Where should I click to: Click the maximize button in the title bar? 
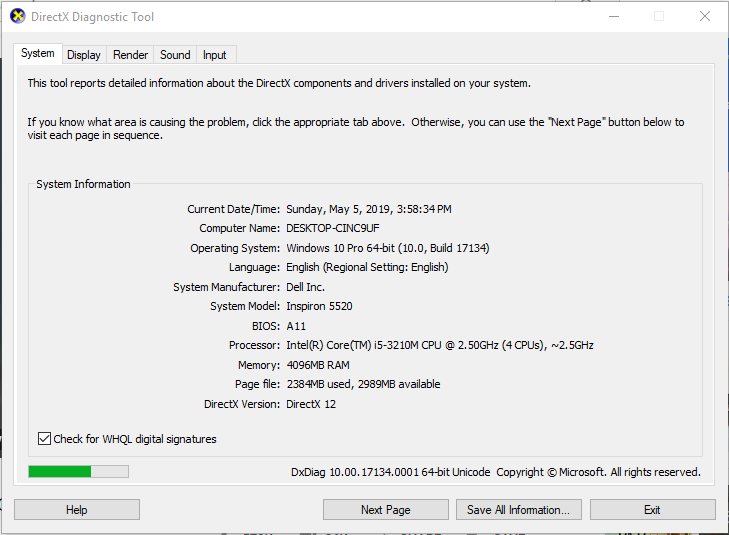659,17
